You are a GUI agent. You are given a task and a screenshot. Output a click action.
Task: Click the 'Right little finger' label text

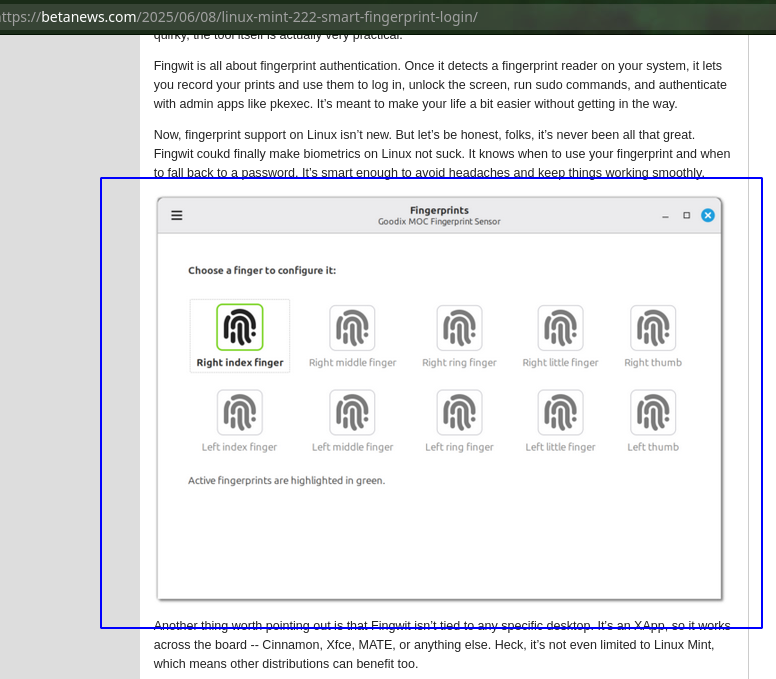[560, 362]
